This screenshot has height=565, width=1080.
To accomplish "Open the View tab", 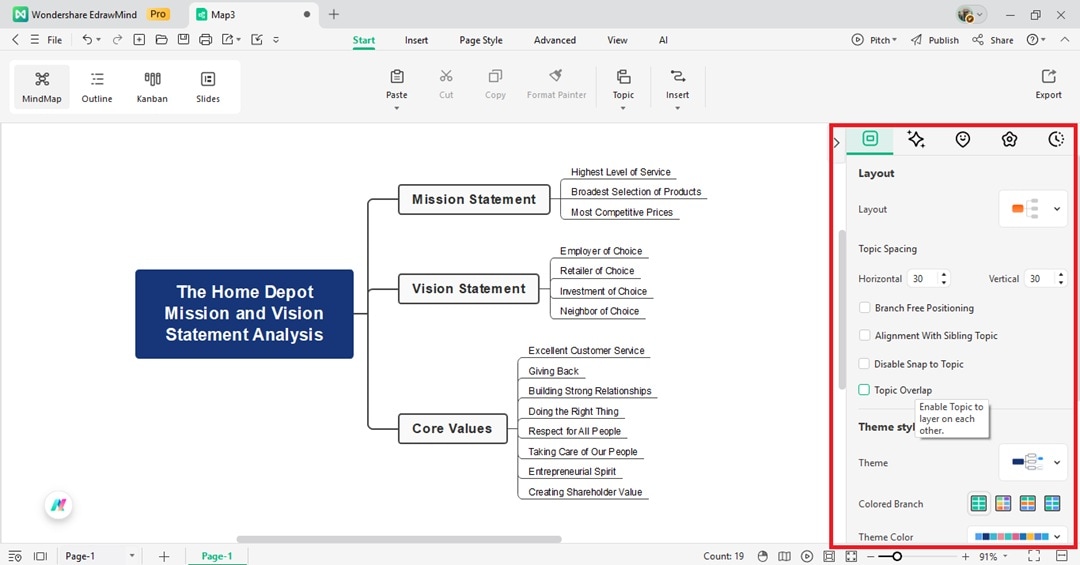I will point(617,40).
